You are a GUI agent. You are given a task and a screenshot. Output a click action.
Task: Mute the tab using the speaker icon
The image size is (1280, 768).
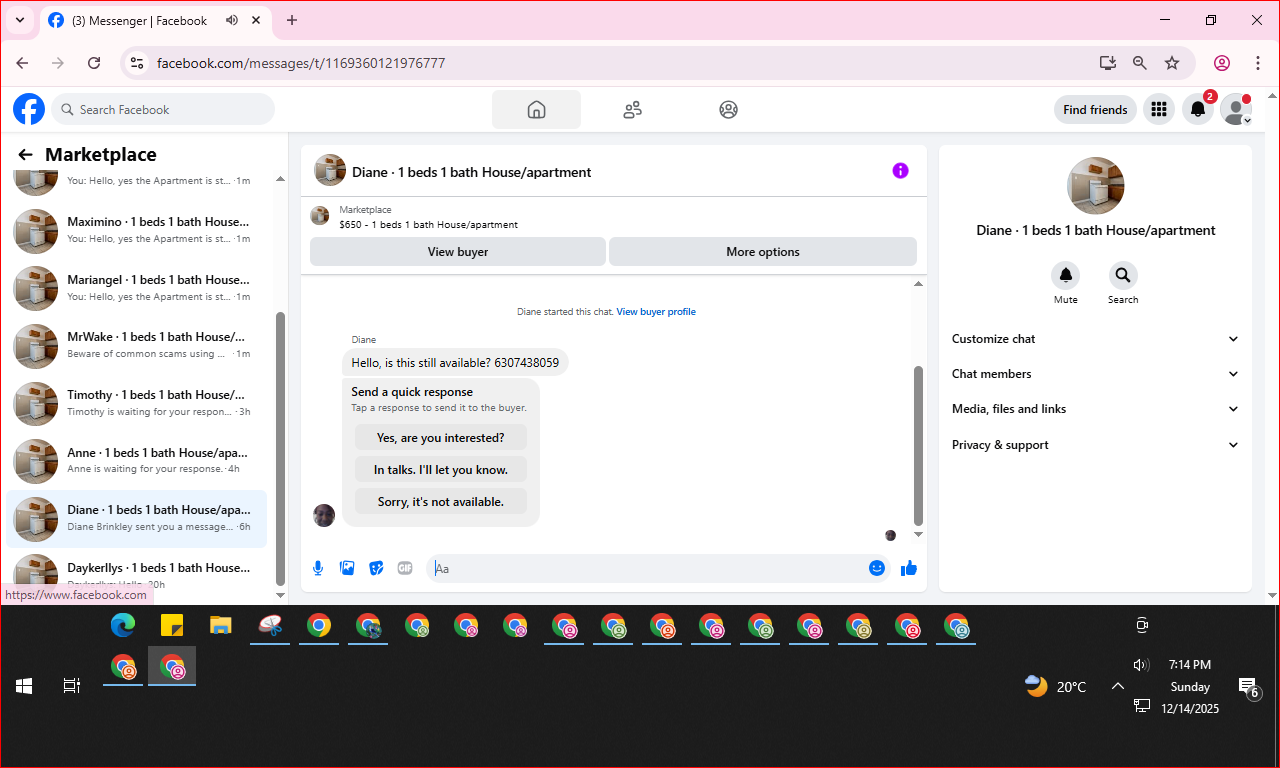(232, 20)
